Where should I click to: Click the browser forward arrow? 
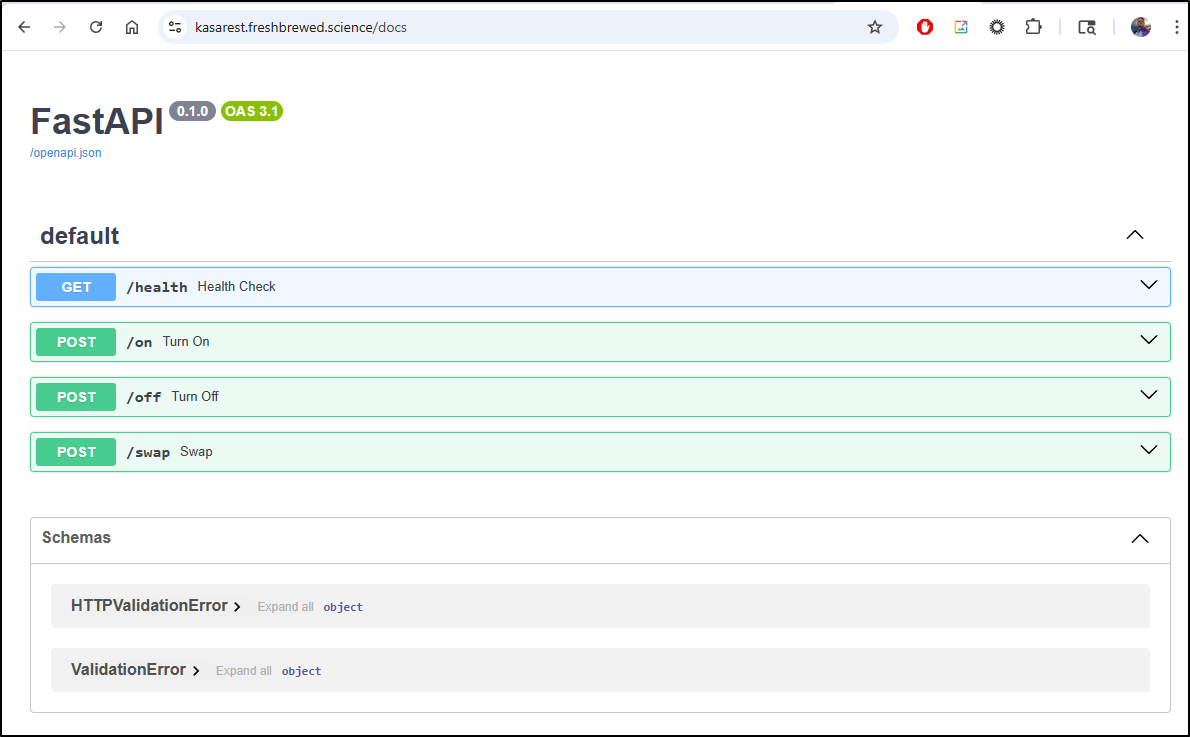(x=60, y=27)
